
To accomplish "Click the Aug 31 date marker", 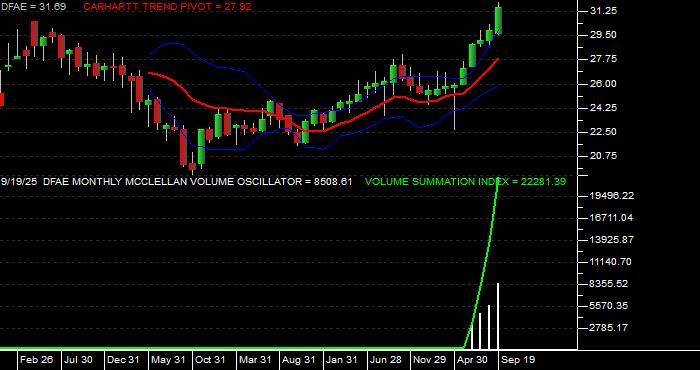I will click(299, 360).
